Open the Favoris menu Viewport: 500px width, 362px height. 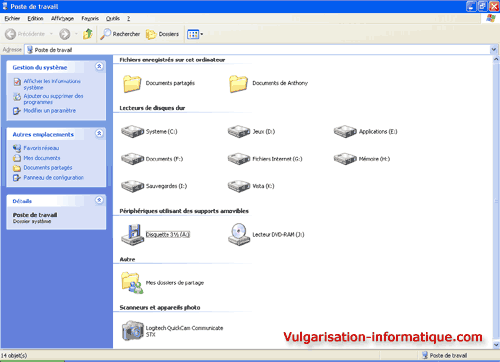click(x=90, y=19)
